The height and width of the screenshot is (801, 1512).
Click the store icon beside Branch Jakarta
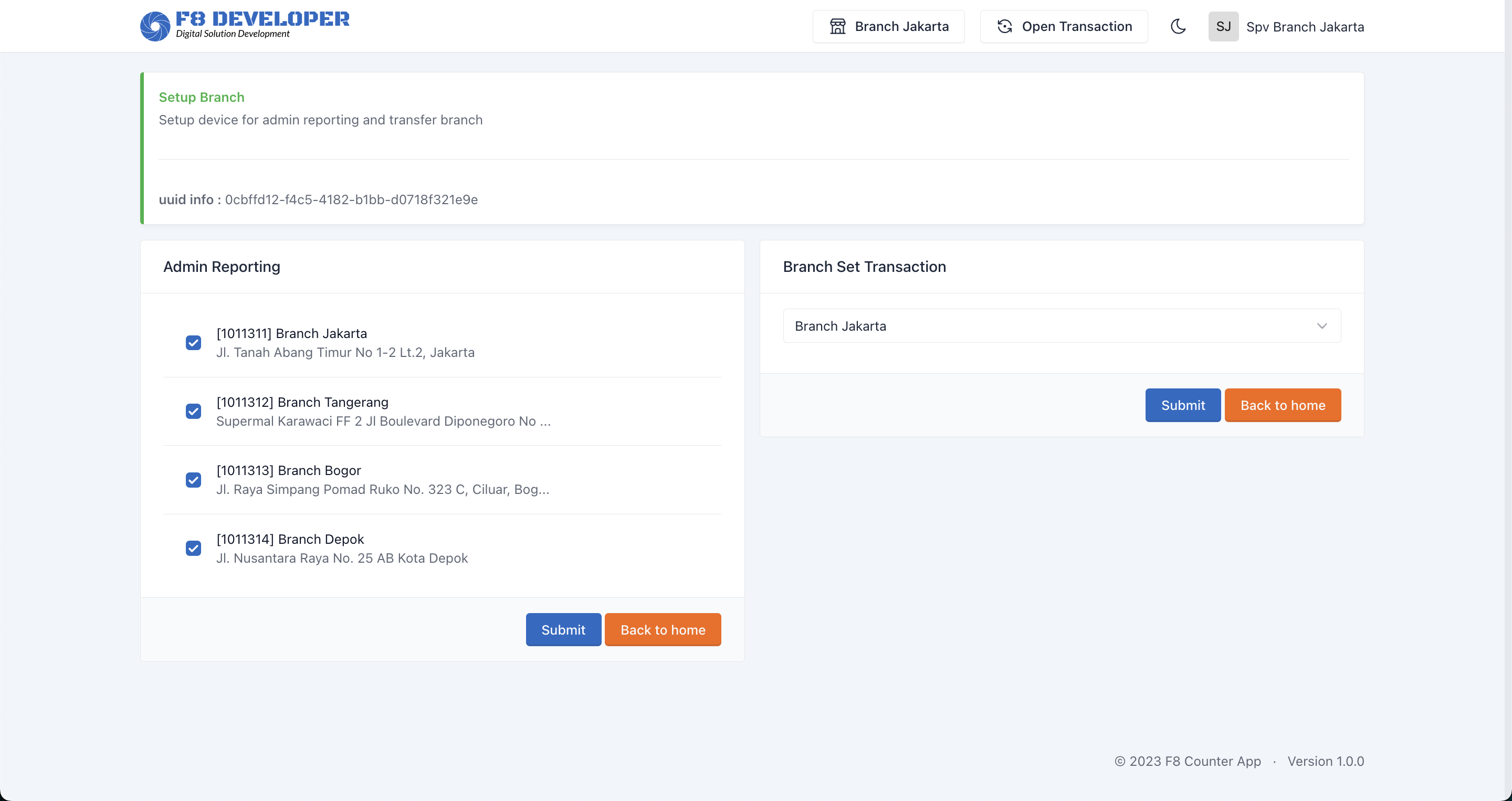[x=837, y=26]
